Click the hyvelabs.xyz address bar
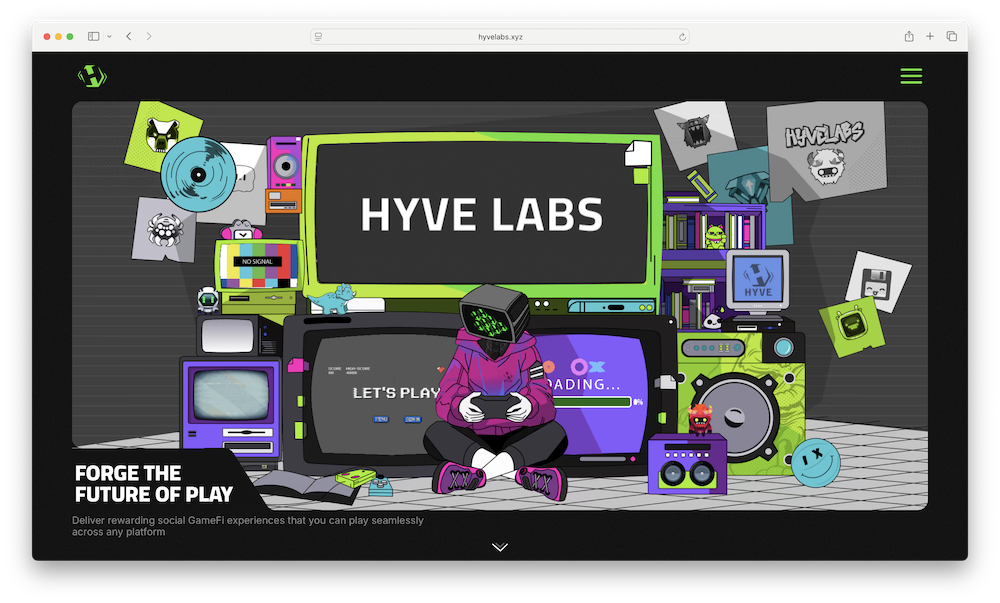The height and width of the screenshot is (603, 1000). point(500,36)
